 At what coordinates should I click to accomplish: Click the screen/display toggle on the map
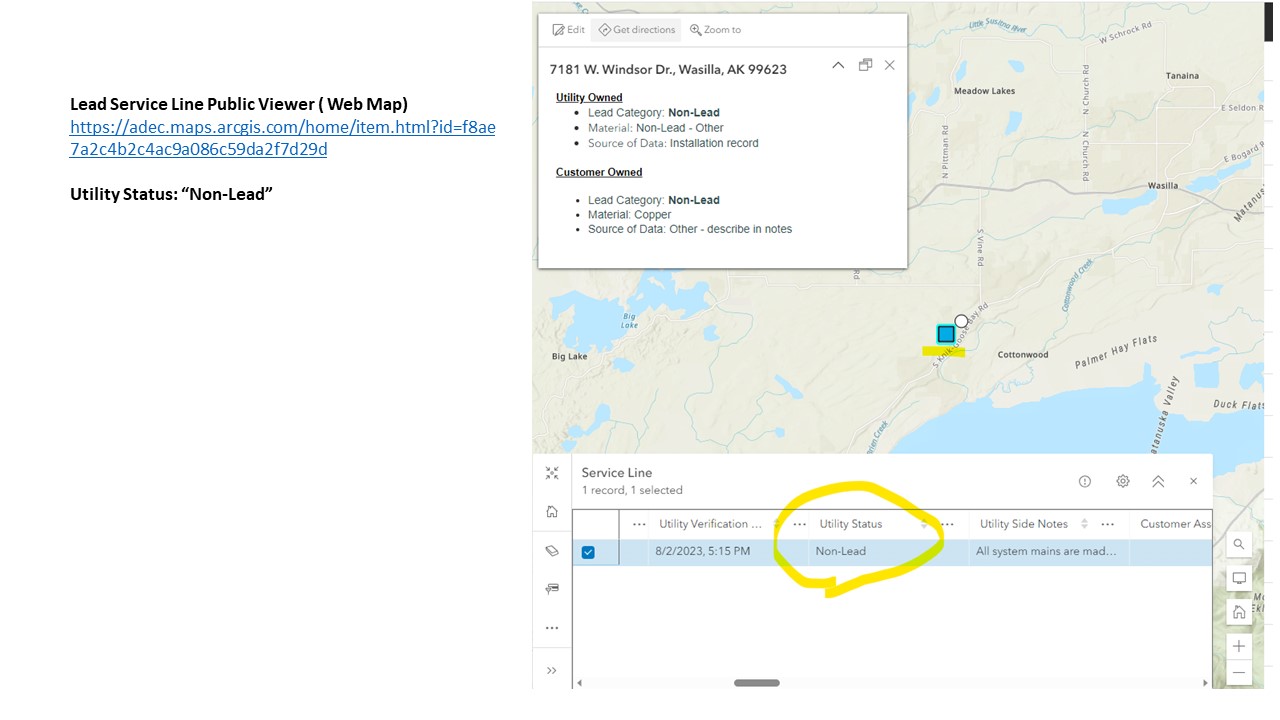click(1239, 577)
